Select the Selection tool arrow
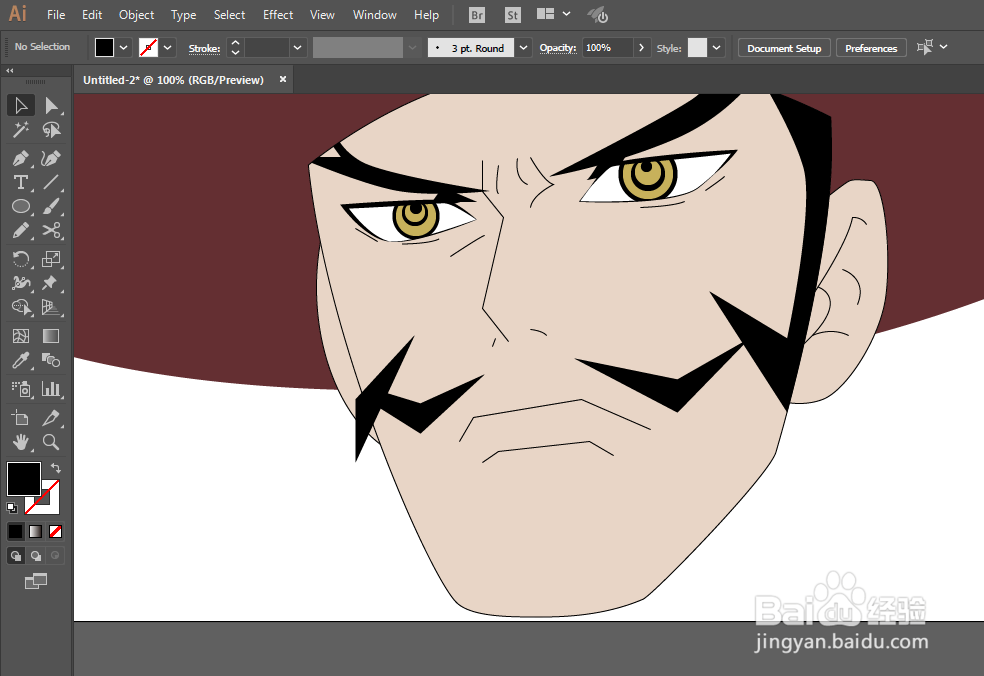 (21, 105)
